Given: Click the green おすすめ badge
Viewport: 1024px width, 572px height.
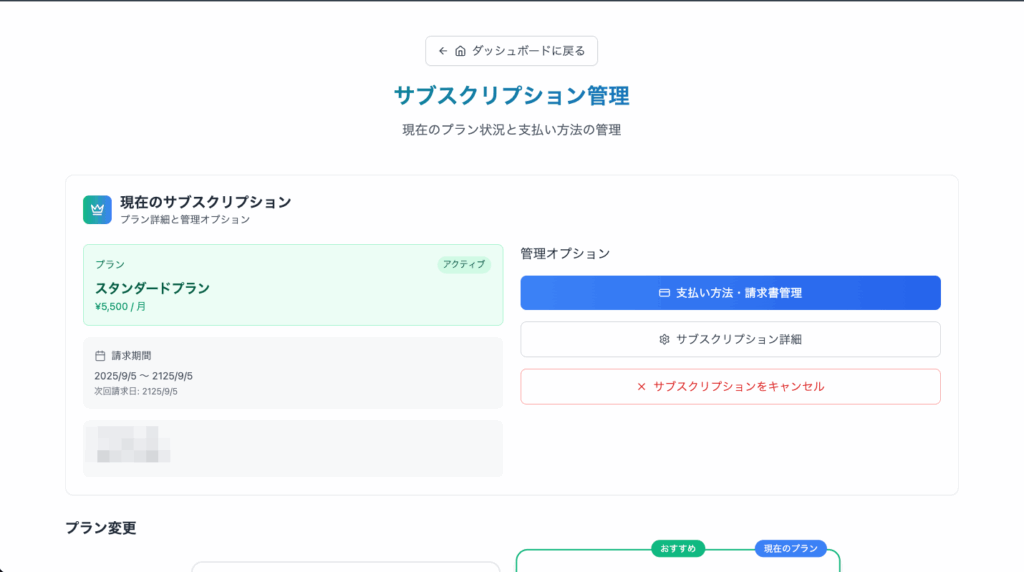Looking at the screenshot, I should [678, 549].
